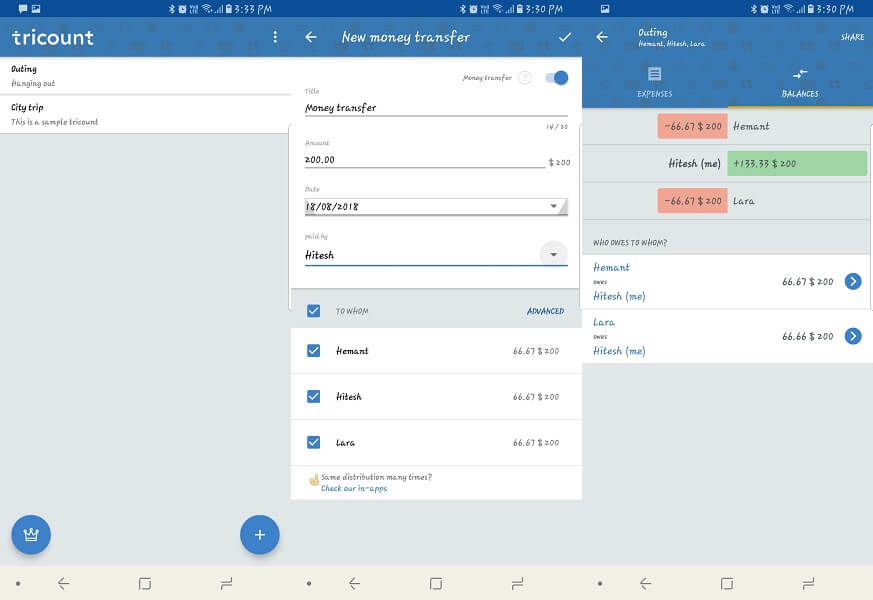Viewport: 873px width, 600px height.
Task: Switch to the EXPENSES tab
Action: coord(655,82)
